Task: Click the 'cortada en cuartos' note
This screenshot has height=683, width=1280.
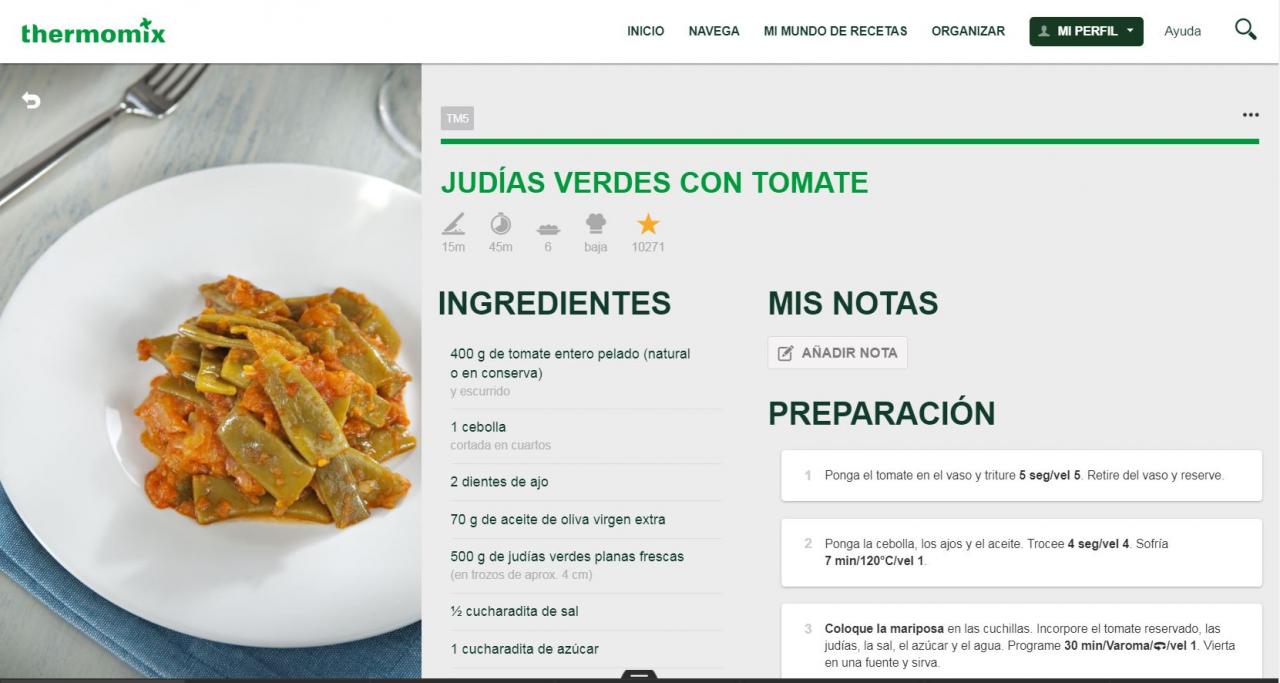Action: tap(500, 445)
